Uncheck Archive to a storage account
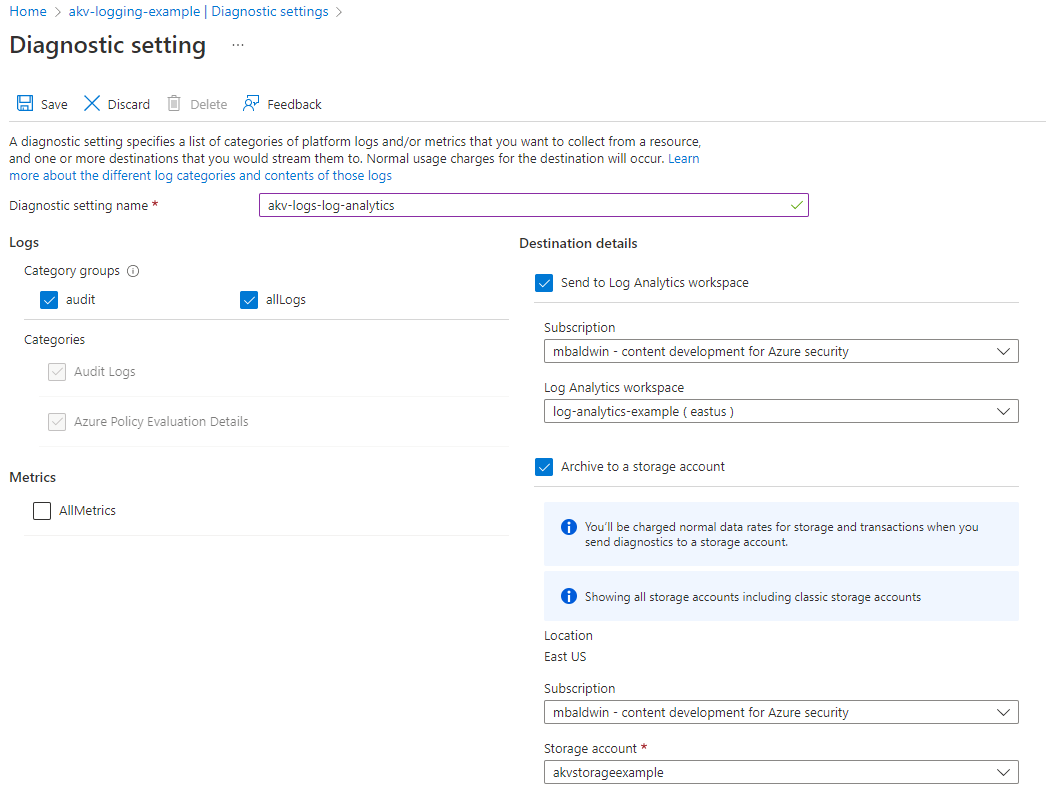This screenshot has height=808, width=1046. (x=544, y=467)
